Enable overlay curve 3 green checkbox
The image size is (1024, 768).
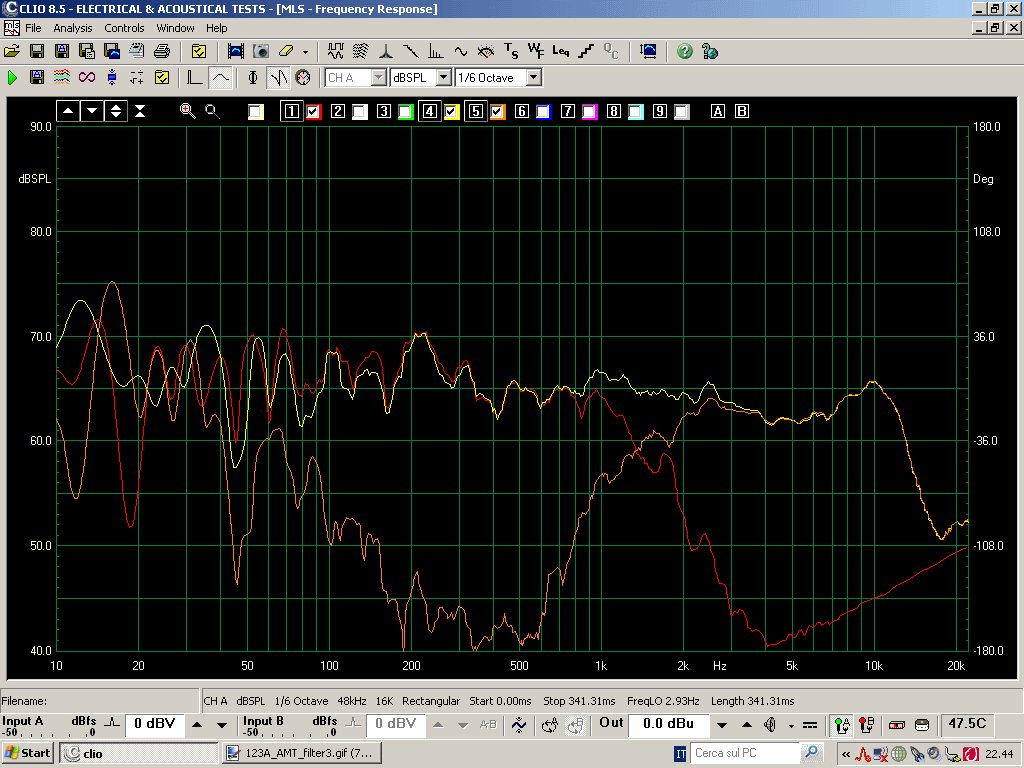point(405,112)
